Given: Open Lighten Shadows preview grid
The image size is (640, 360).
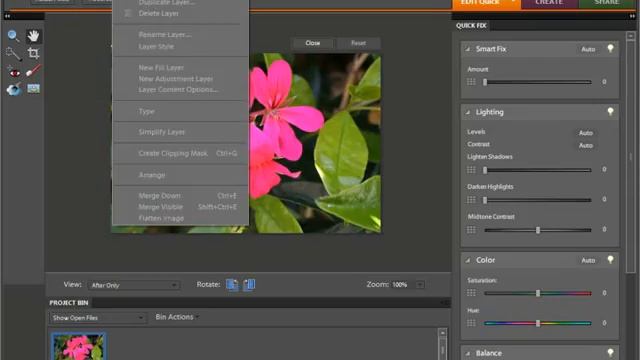Looking at the screenshot, I should 471,170.
